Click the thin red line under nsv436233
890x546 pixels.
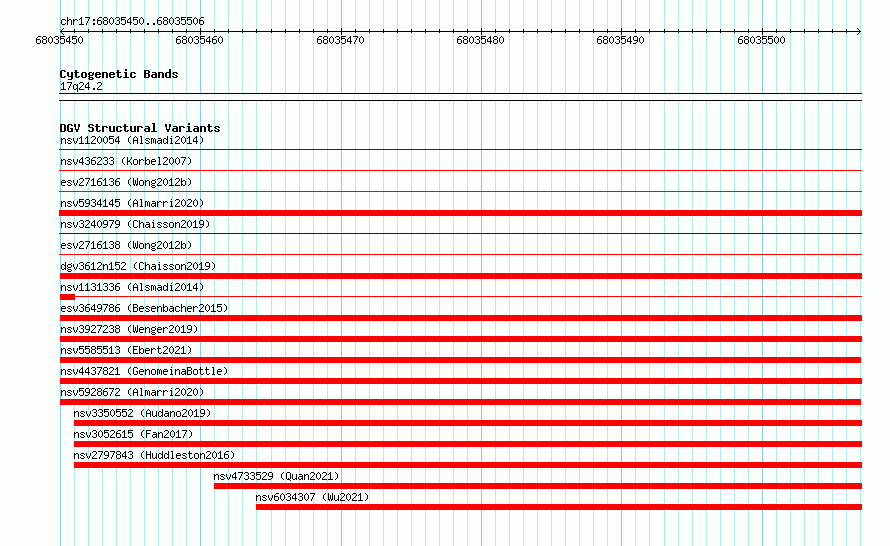tap(460, 170)
